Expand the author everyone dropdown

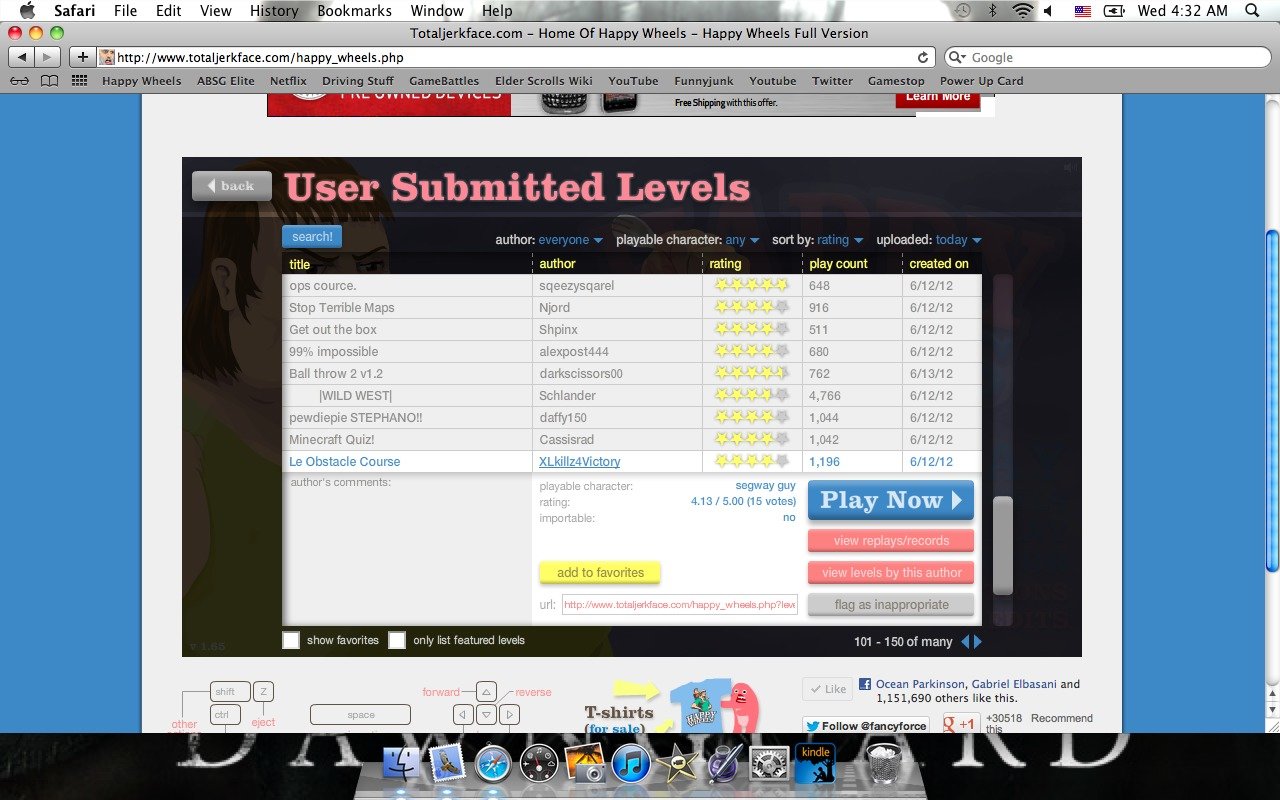[x=570, y=240]
